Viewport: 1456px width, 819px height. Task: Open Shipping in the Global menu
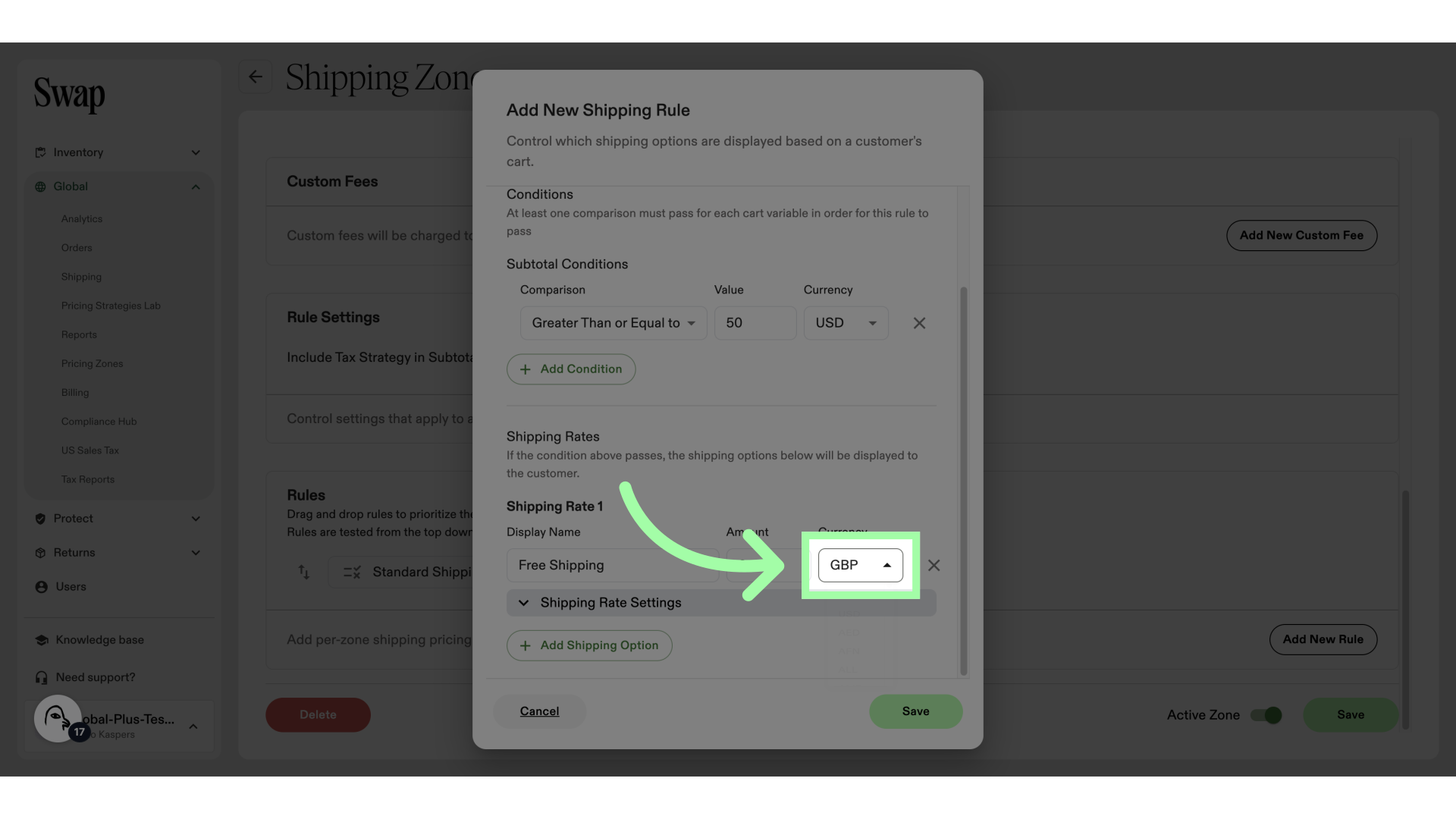pyautogui.click(x=81, y=277)
